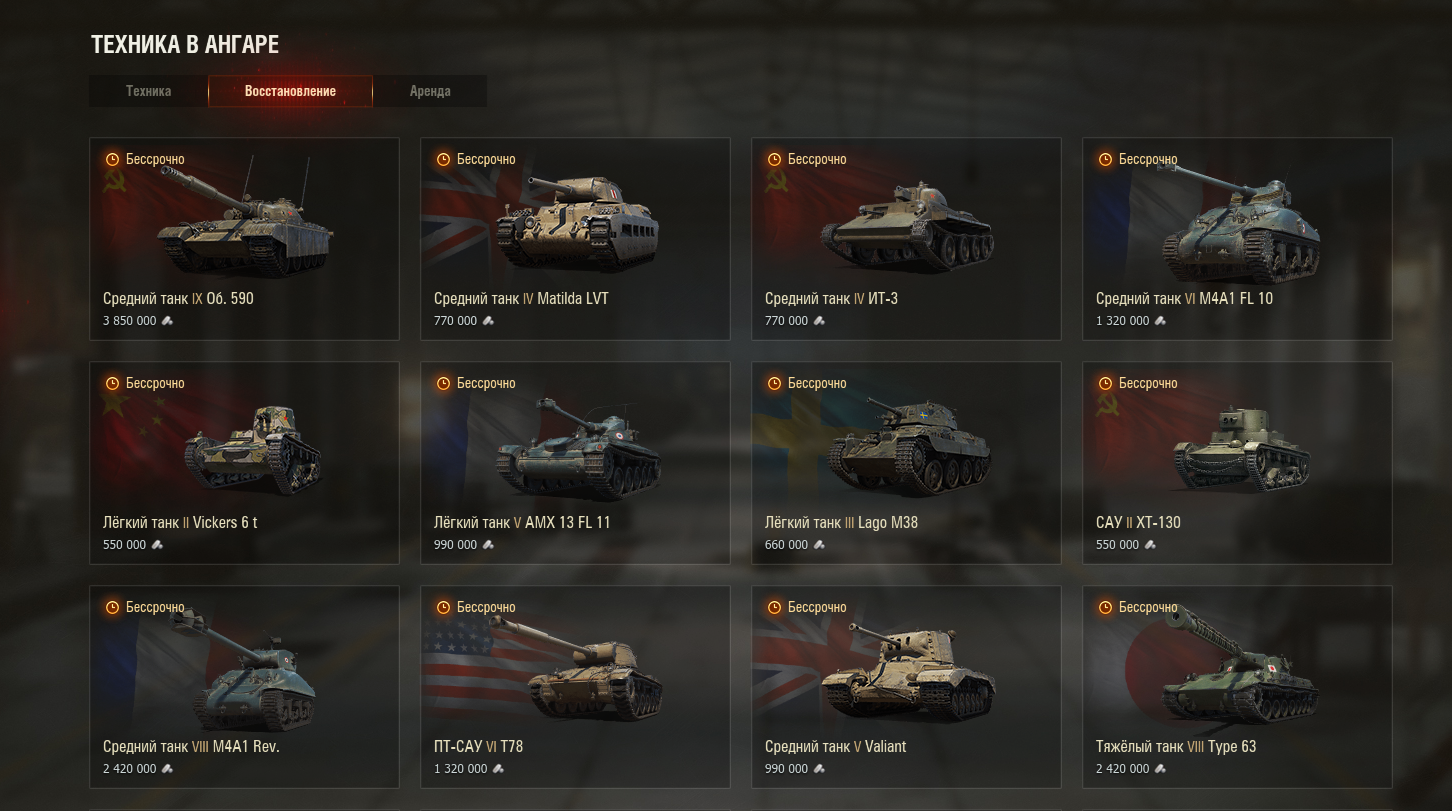Click the clock icon on XT-130 card

pyautogui.click(x=1105, y=383)
